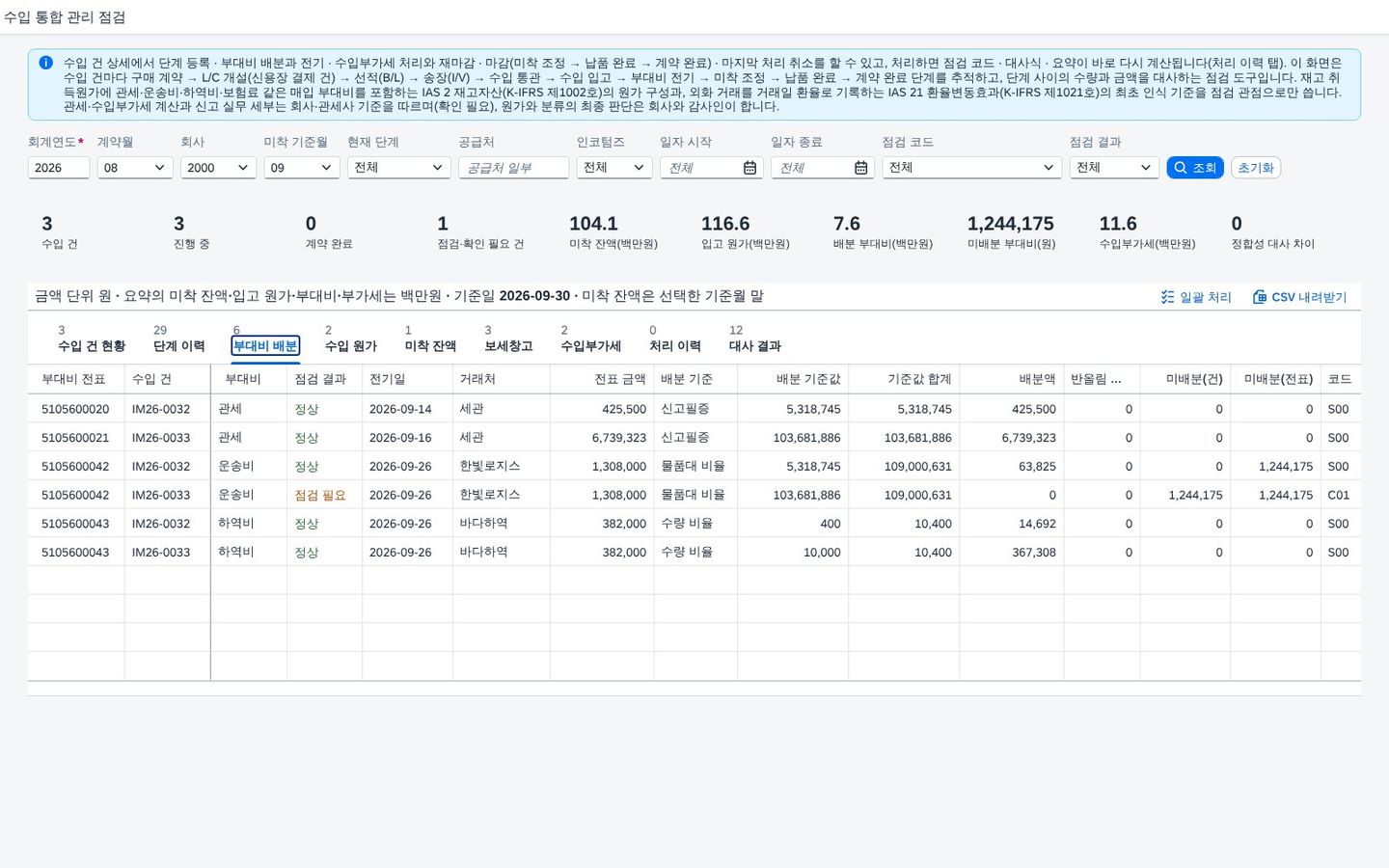Image resolution: width=1389 pixels, height=868 pixels.
Task: Click the 일괄 처리 button label
Action: click(1206, 297)
